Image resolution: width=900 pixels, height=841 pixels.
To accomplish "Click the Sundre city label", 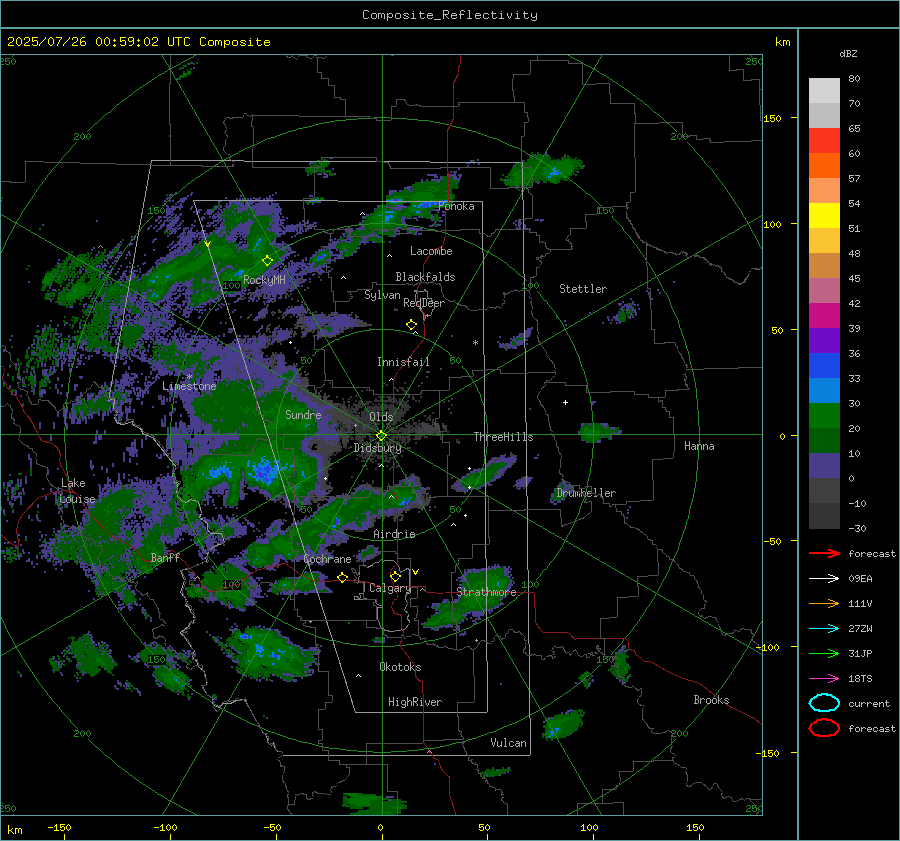I will coord(303,415).
